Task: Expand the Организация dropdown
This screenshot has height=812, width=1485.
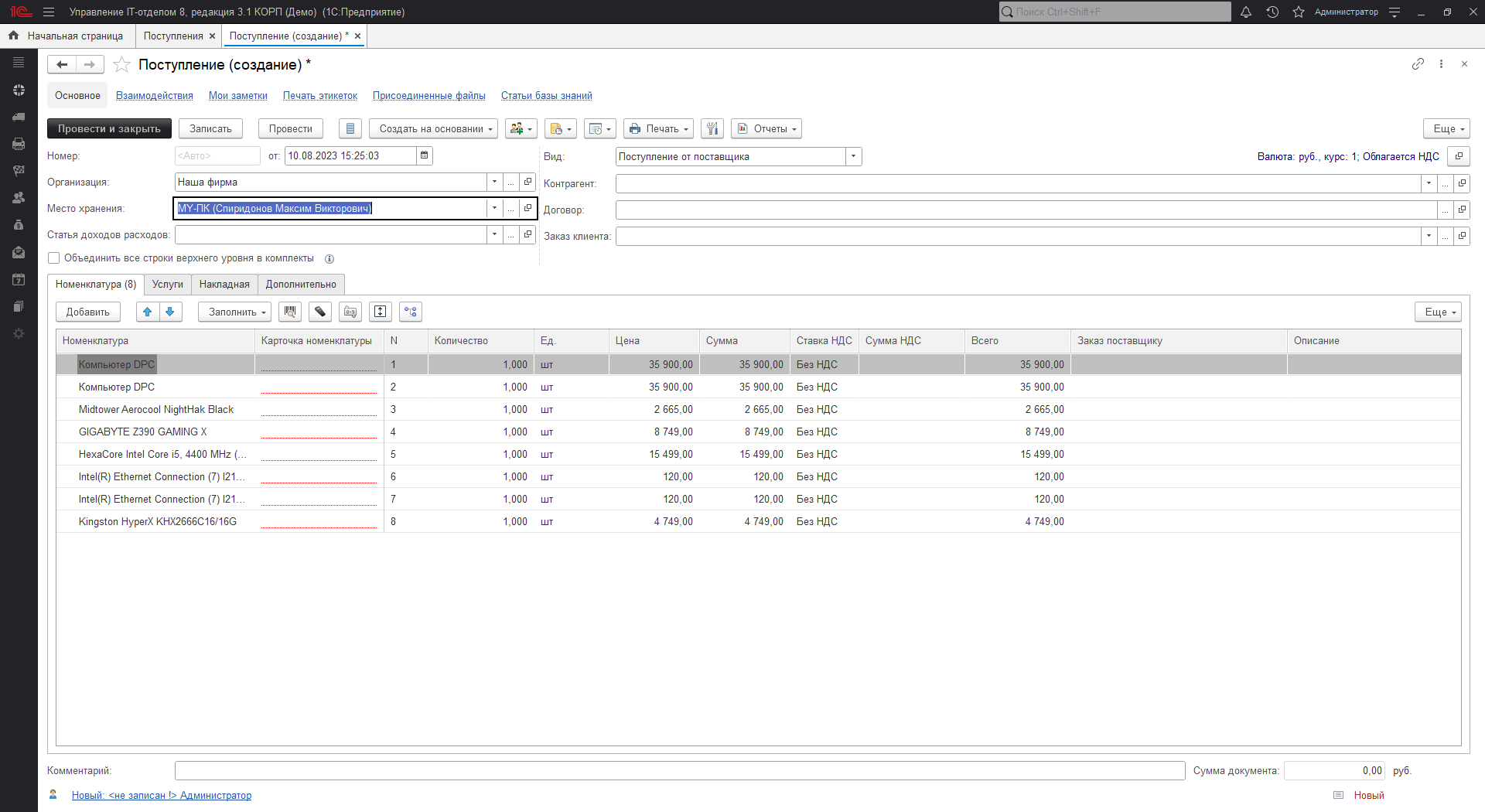Action: coord(494,183)
